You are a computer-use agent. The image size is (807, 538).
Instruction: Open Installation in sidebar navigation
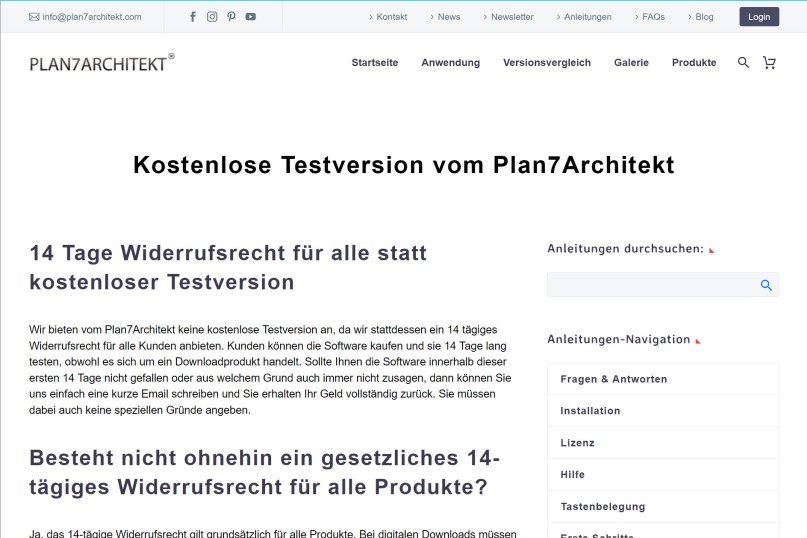(x=663, y=411)
